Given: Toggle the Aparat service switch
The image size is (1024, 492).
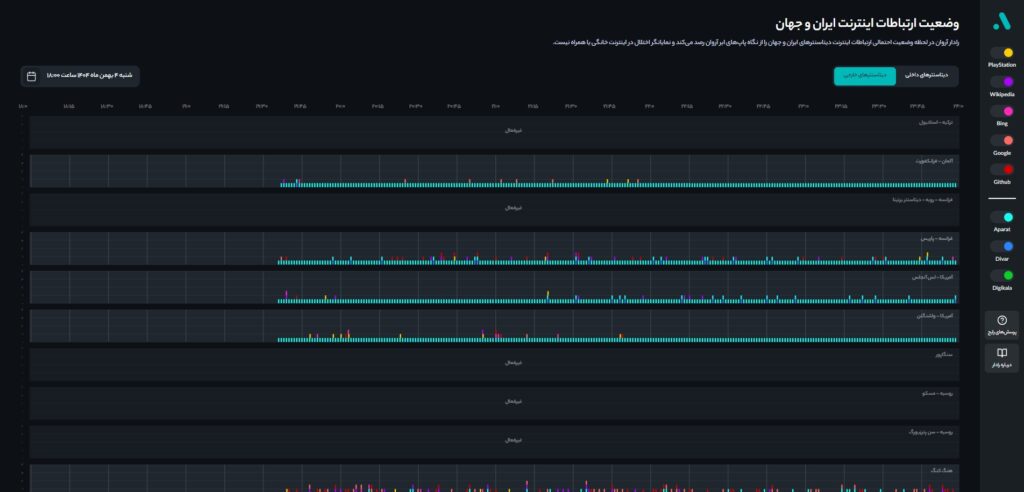Looking at the screenshot, I should coord(1001,216).
